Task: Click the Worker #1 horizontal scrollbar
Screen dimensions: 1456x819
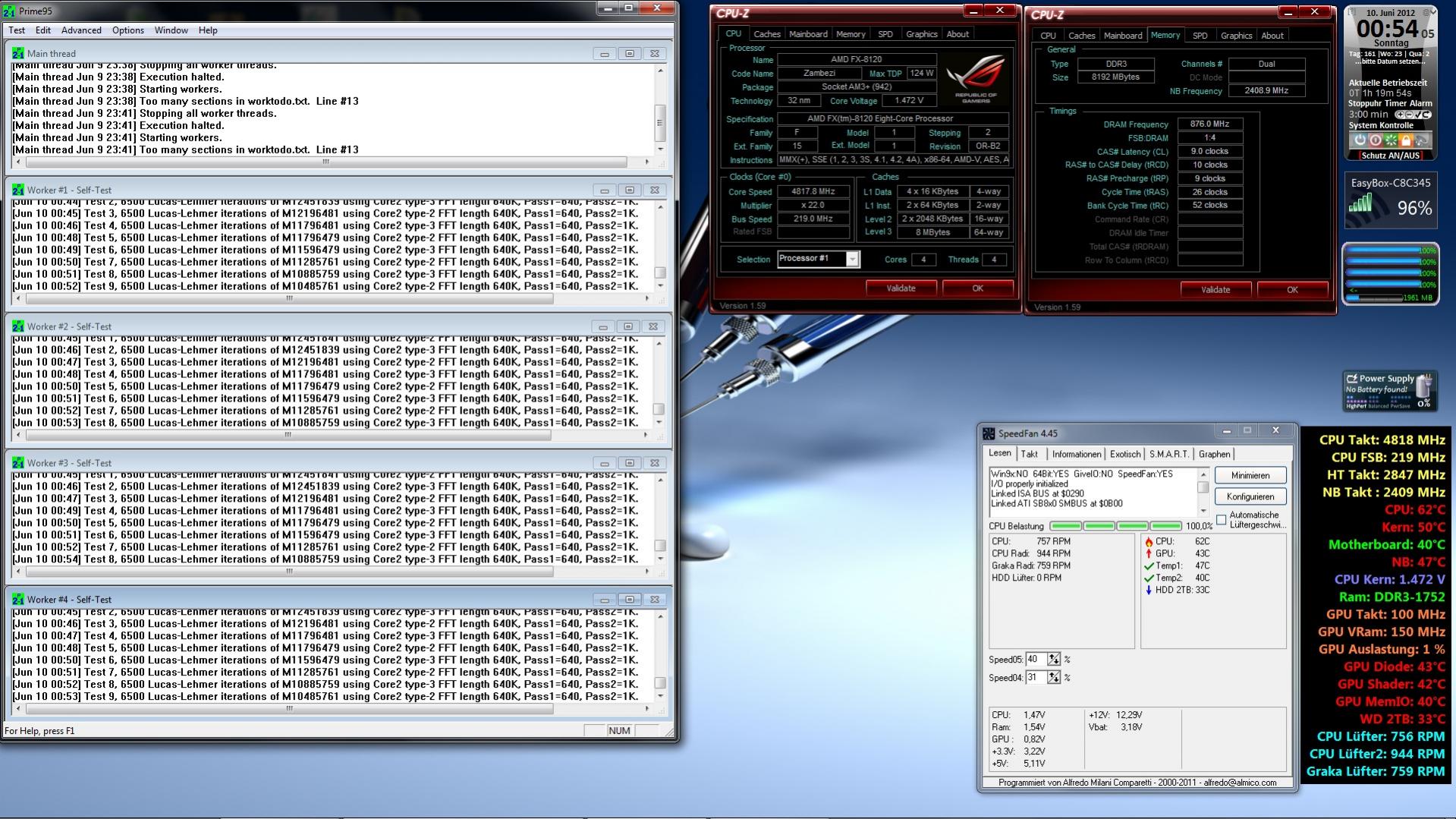Action: [332, 299]
